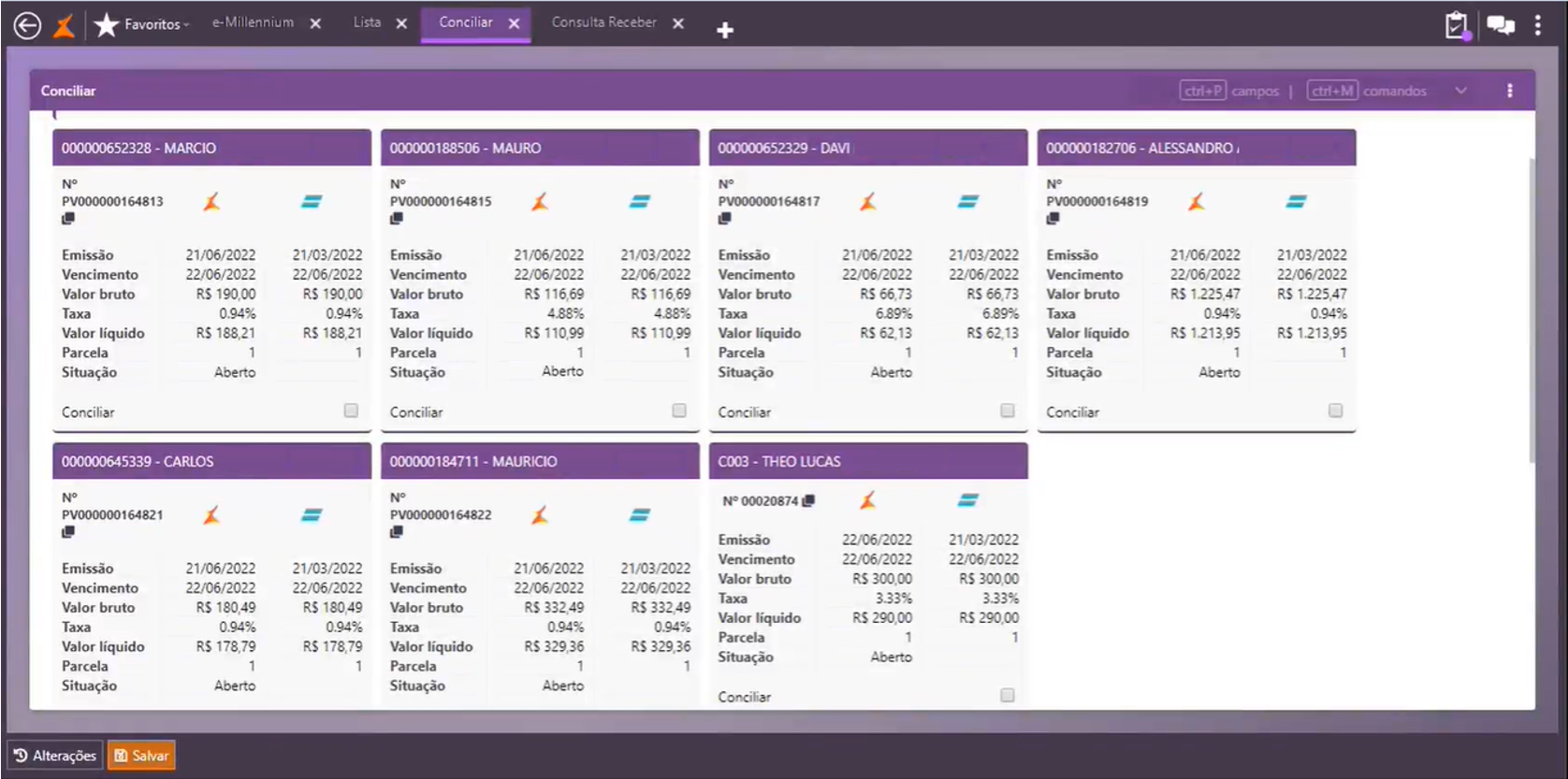Copy order number PV000000164821 icon

click(x=68, y=532)
